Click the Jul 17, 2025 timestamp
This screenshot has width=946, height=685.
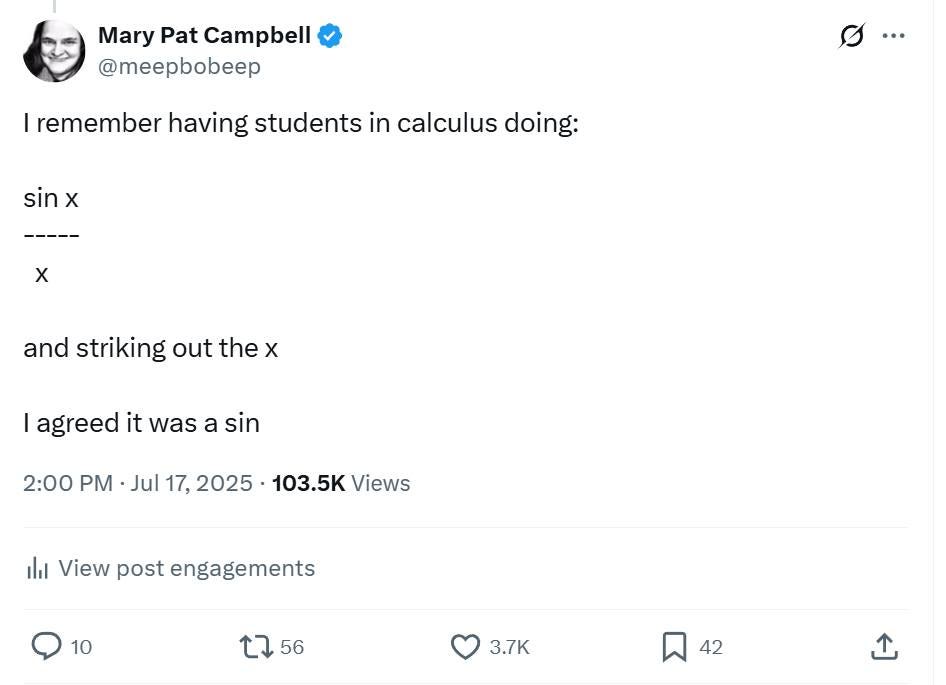192,483
